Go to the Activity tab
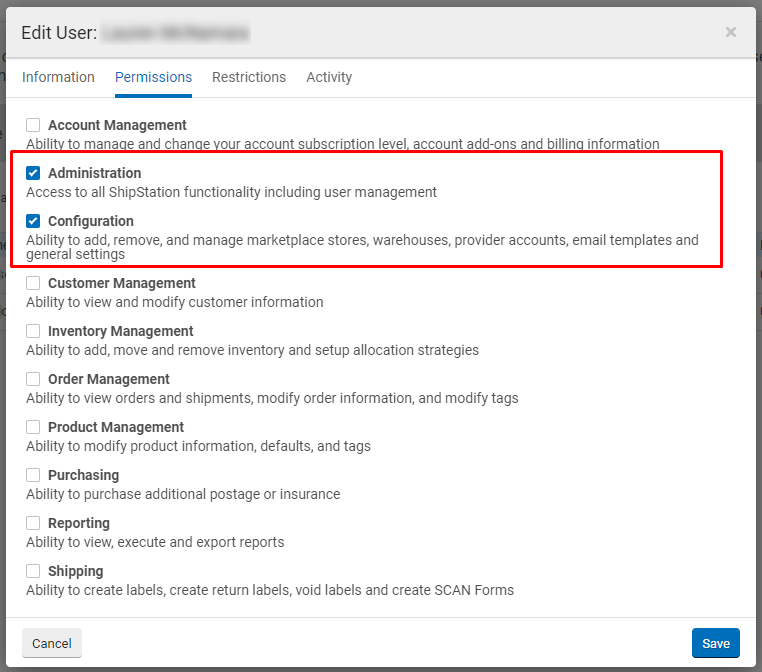This screenshot has height=672, width=762. pos(329,77)
